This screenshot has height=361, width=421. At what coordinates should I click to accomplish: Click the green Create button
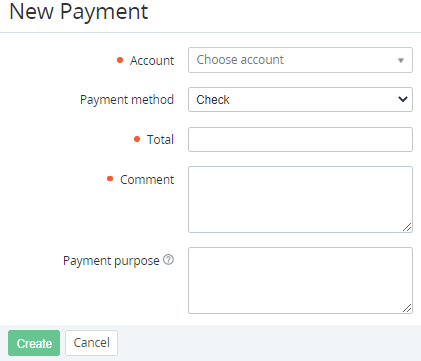tap(34, 343)
